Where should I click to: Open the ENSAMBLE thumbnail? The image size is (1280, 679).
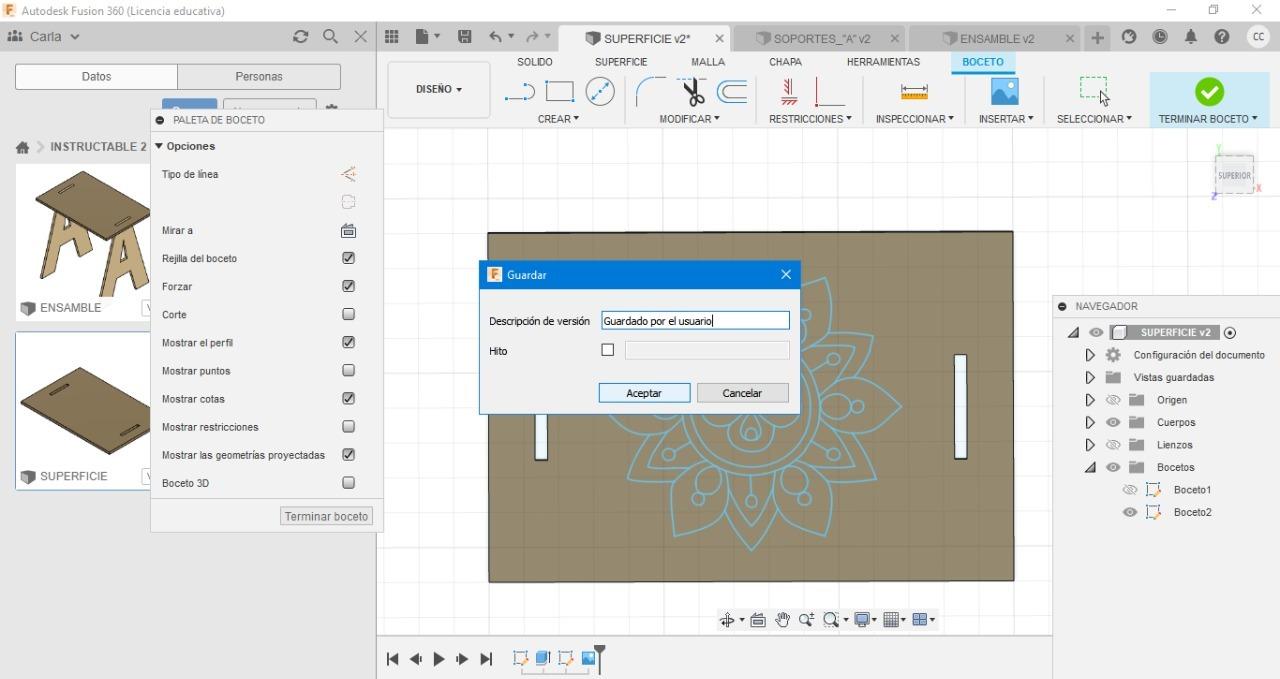pos(82,232)
